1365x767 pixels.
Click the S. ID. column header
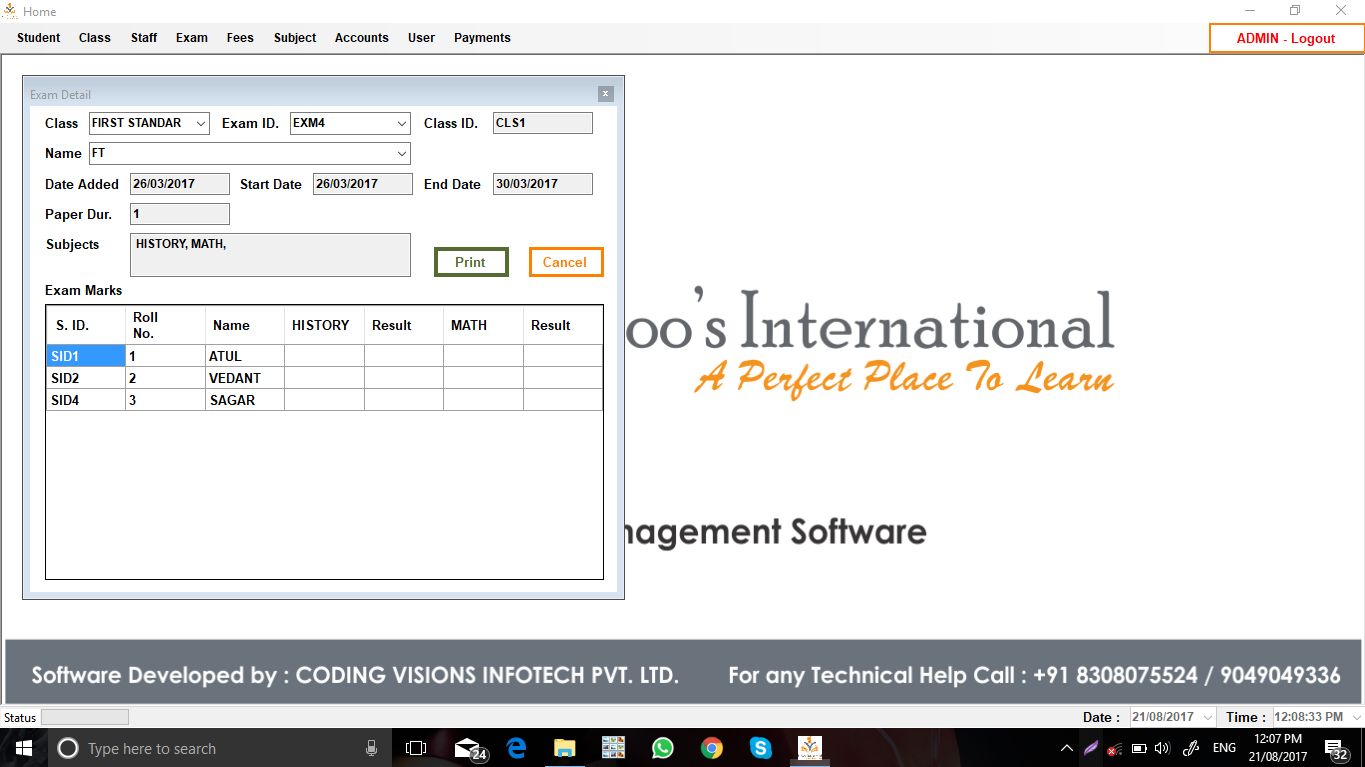pos(86,325)
